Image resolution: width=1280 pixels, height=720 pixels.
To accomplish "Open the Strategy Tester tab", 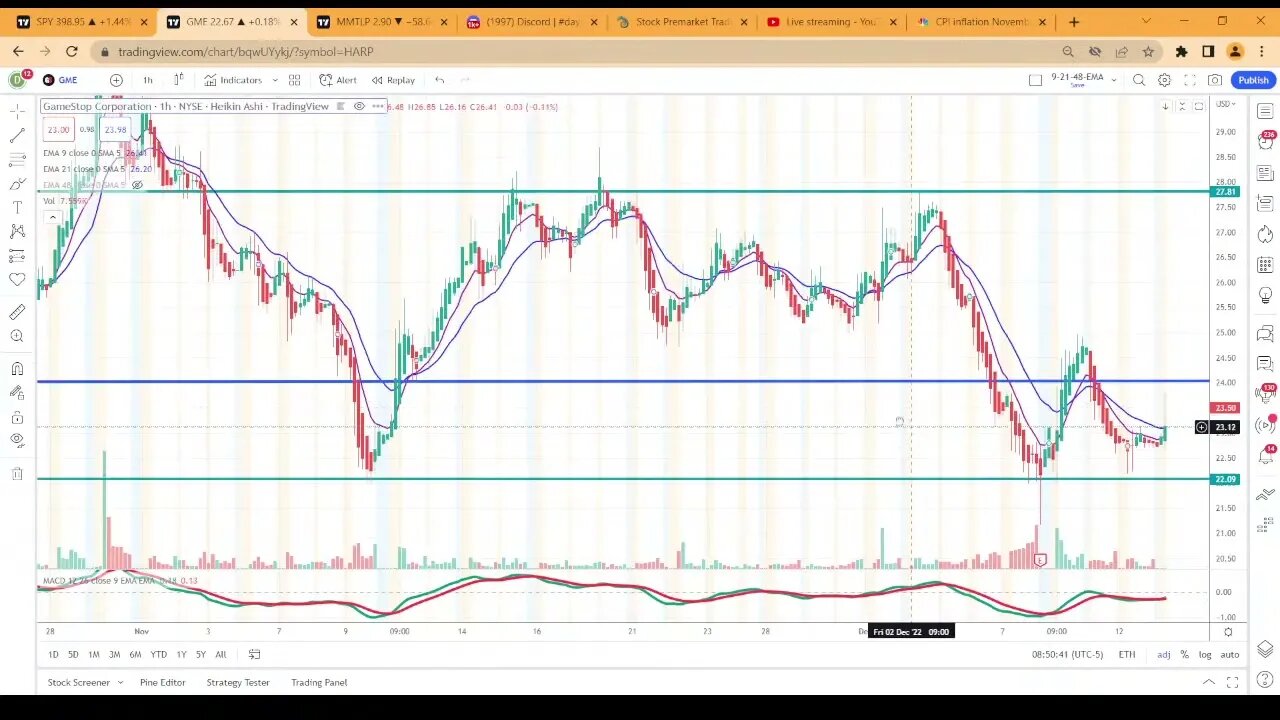I will [238, 682].
